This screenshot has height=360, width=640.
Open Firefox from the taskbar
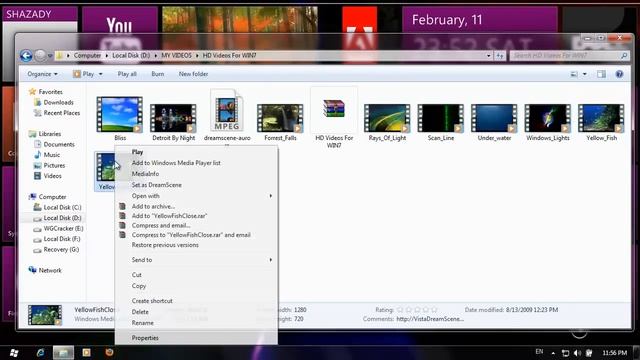109,352
